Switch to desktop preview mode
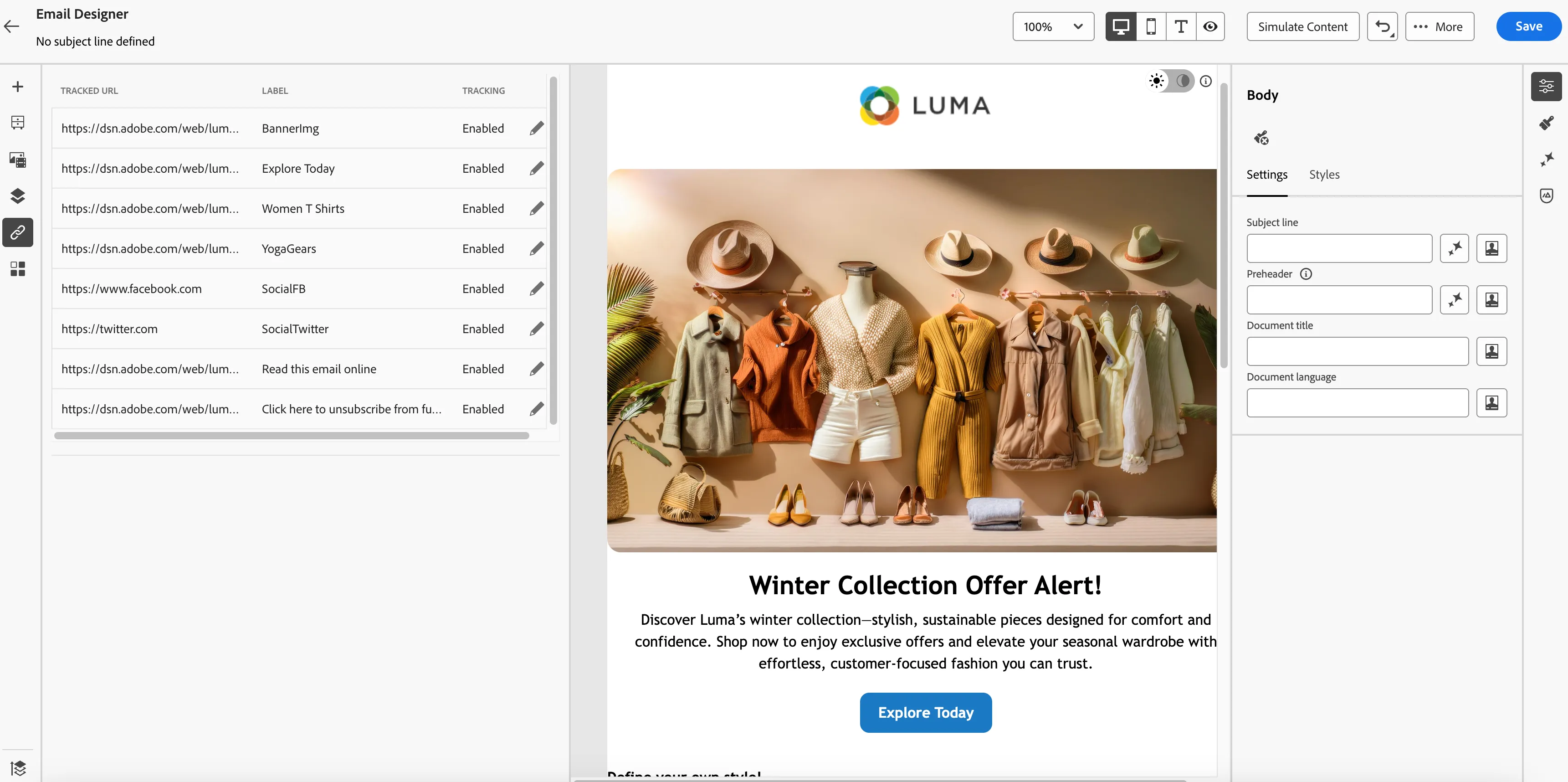The height and width of the screenshot is (782, 1568). click(1121, 27)
